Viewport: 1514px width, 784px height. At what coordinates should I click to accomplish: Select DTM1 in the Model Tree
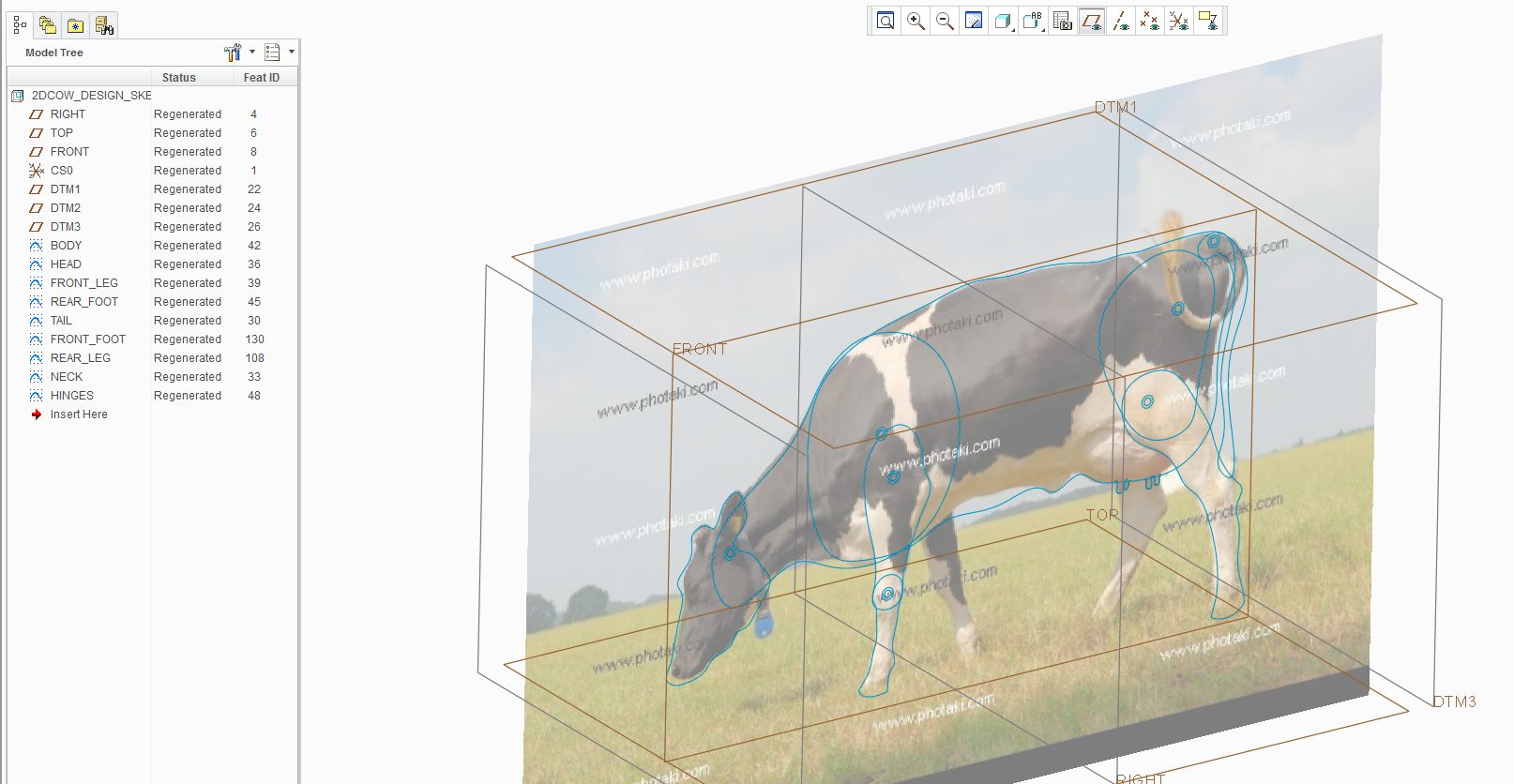coord(66,189)
